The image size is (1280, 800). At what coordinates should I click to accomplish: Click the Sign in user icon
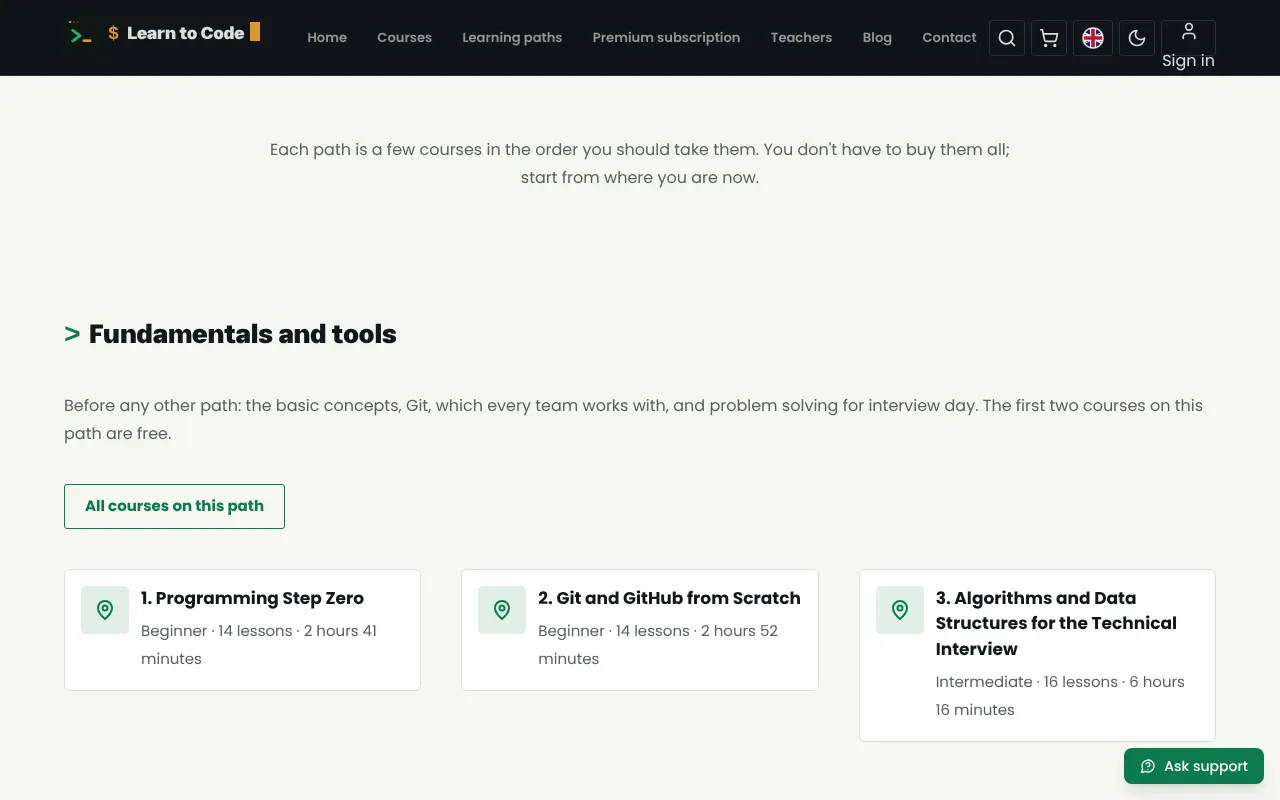(x=1188, y=31)
